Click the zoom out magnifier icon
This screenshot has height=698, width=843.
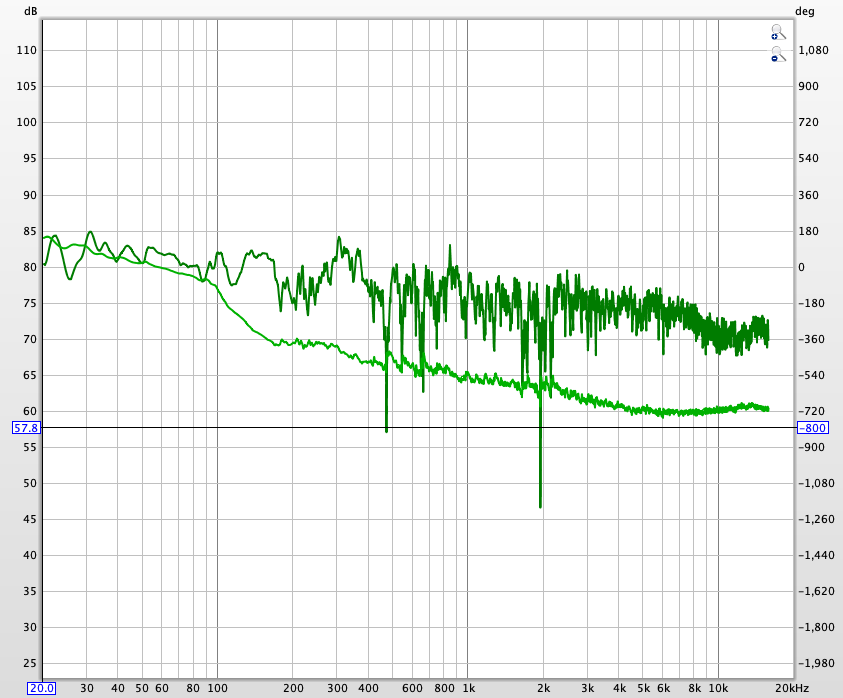point(778,54)
